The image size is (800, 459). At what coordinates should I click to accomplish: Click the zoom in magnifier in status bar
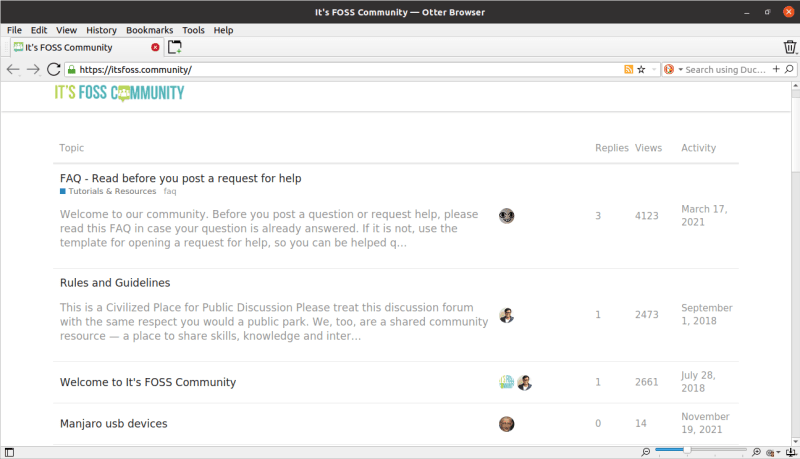756,452
